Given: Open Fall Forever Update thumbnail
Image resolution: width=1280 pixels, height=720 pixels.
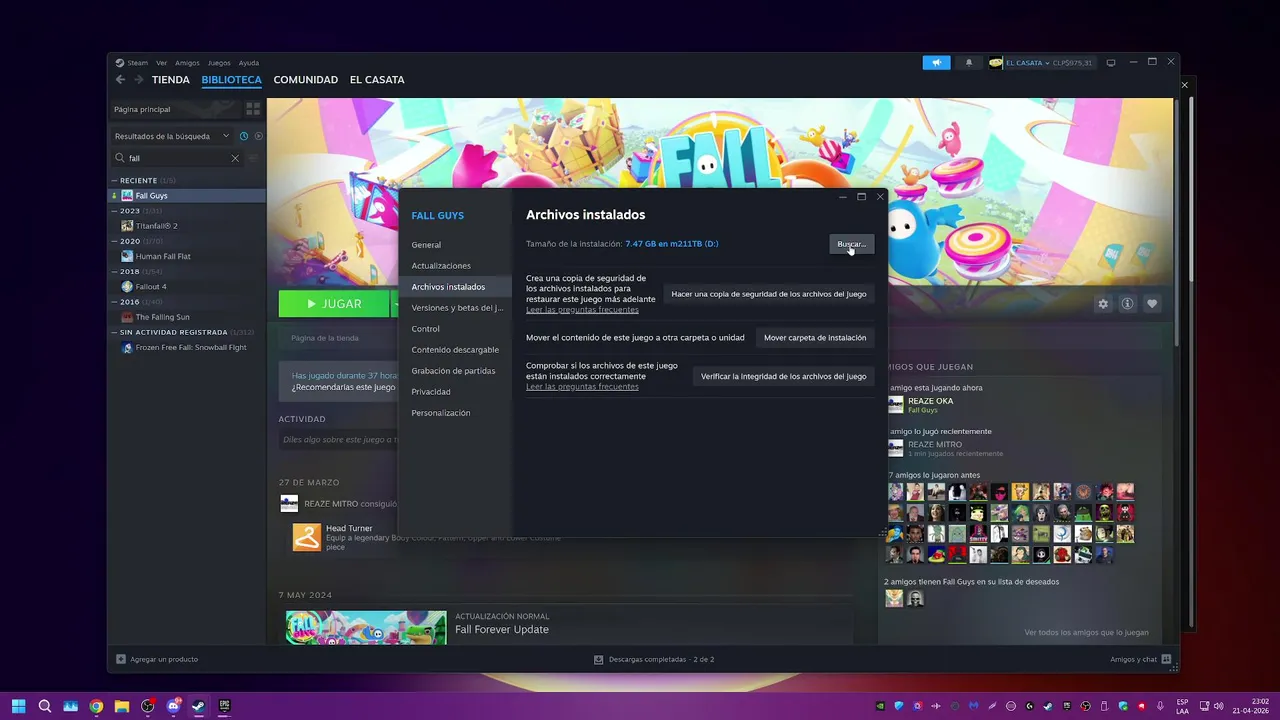Looking at the screenshot, I should point(366,628).
